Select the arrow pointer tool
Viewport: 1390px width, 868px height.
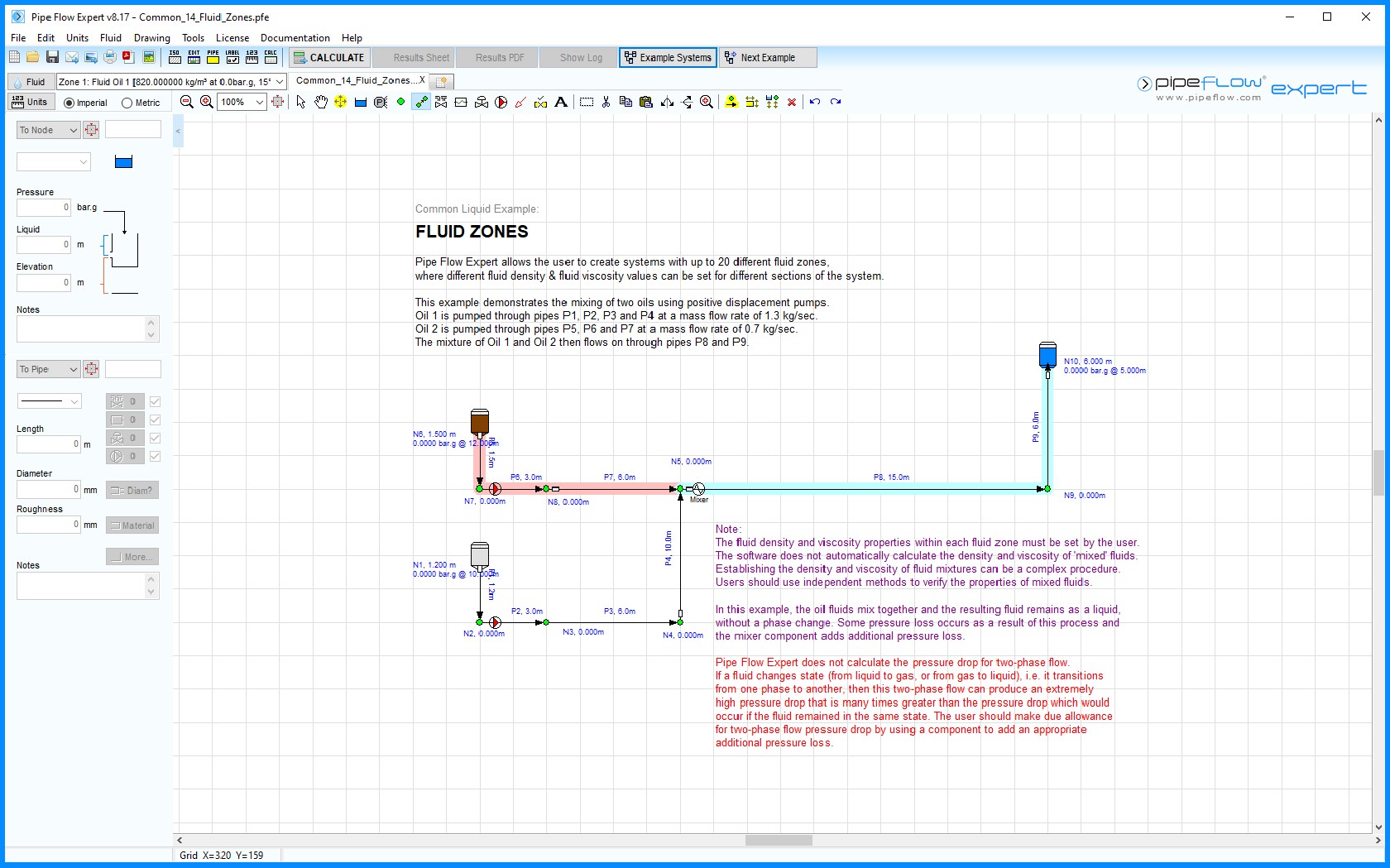point(300,102)
